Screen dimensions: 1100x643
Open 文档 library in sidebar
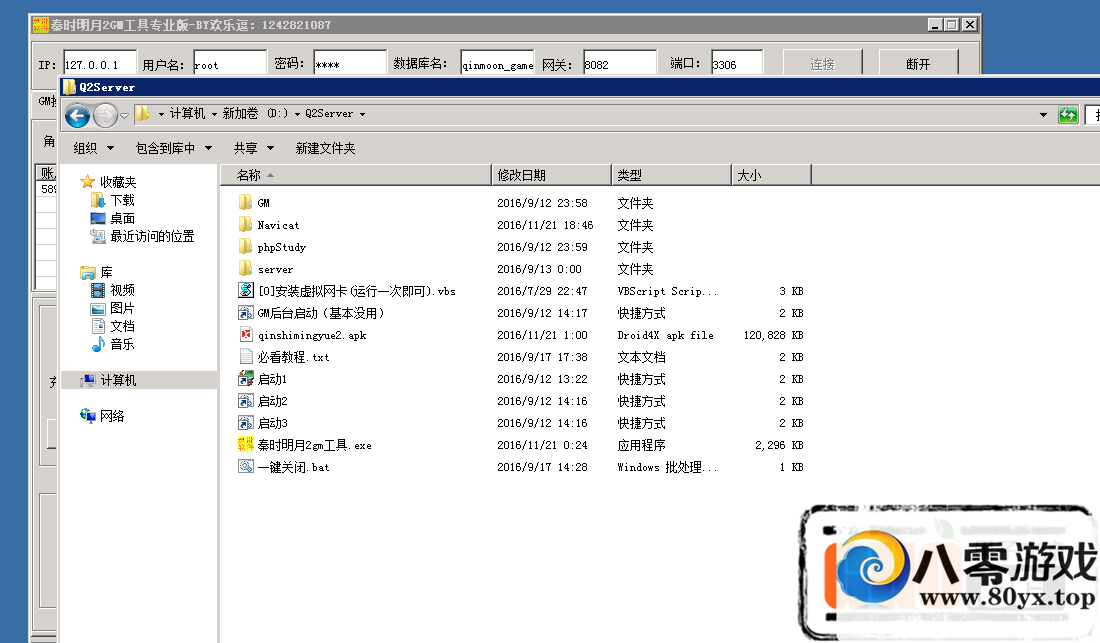click(122, 326)
